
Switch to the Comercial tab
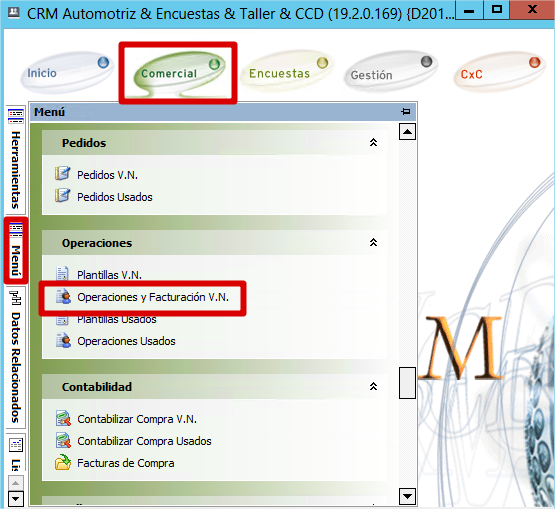pyautogui.click(x=179, y=73)
